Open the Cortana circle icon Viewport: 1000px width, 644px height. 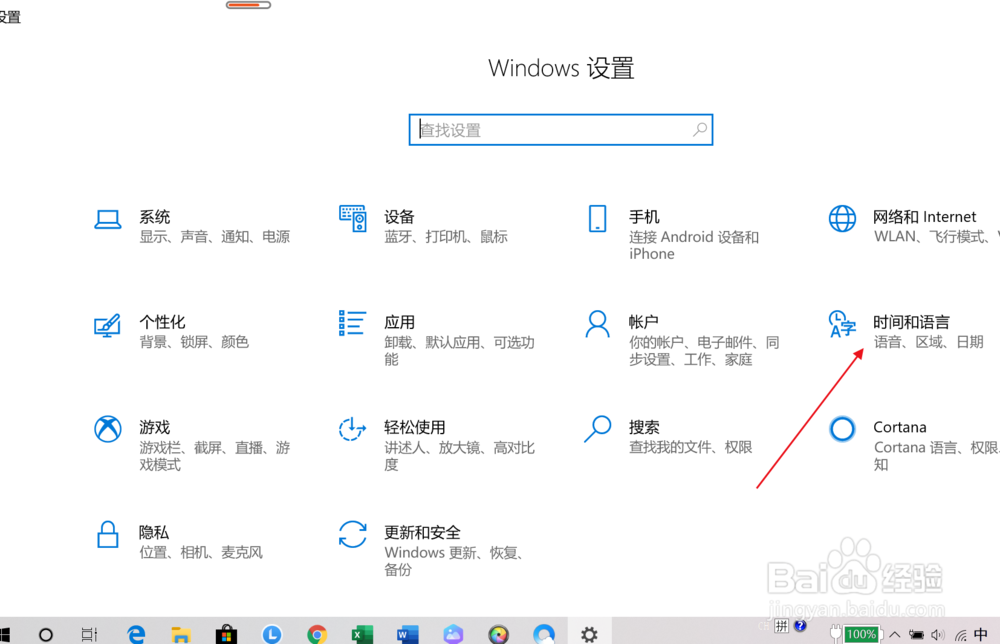[x=842, y=429]
